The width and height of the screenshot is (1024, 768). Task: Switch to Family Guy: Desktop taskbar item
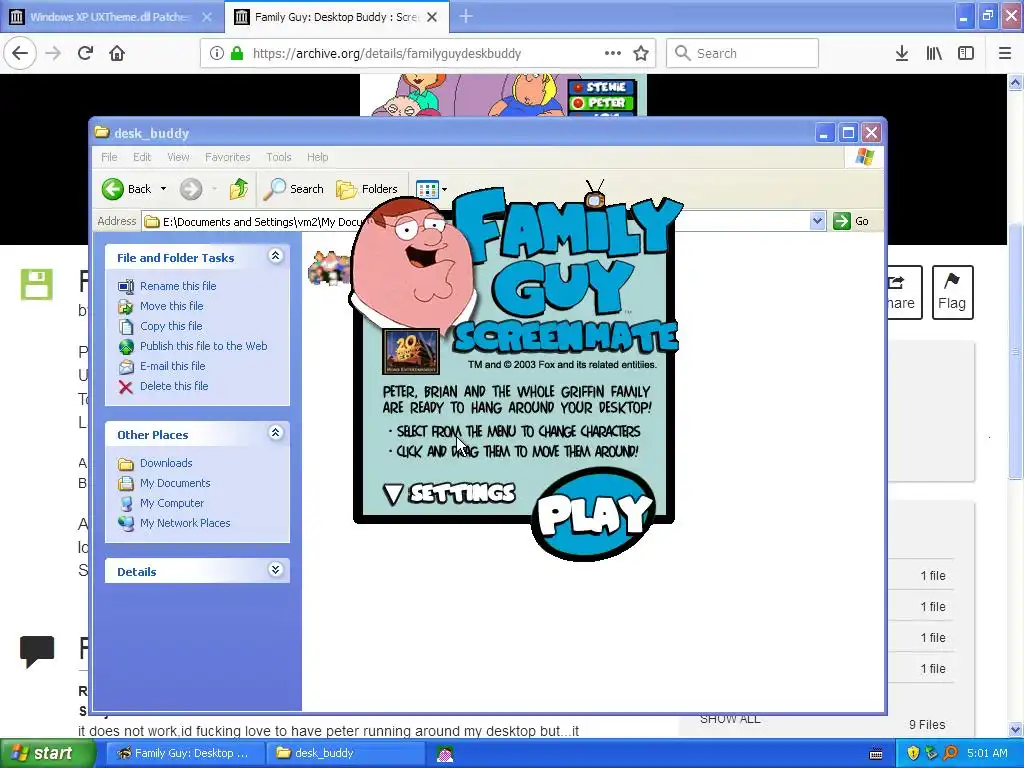(x=185, y=754)
